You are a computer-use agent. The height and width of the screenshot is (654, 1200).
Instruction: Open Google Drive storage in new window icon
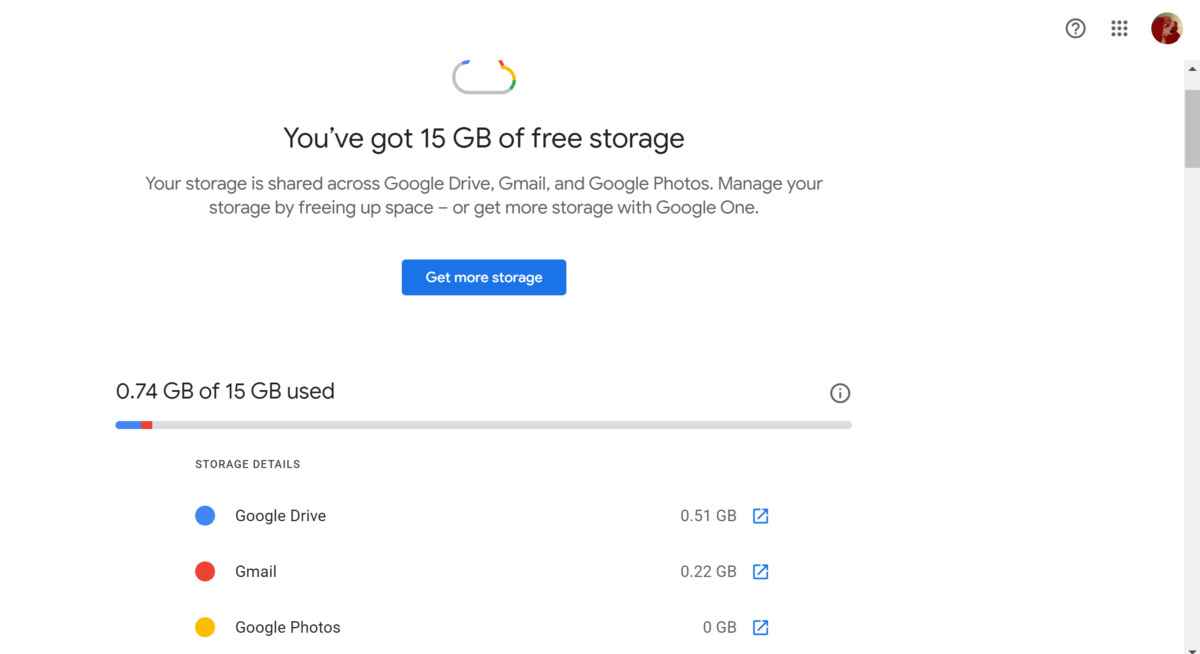760,516
